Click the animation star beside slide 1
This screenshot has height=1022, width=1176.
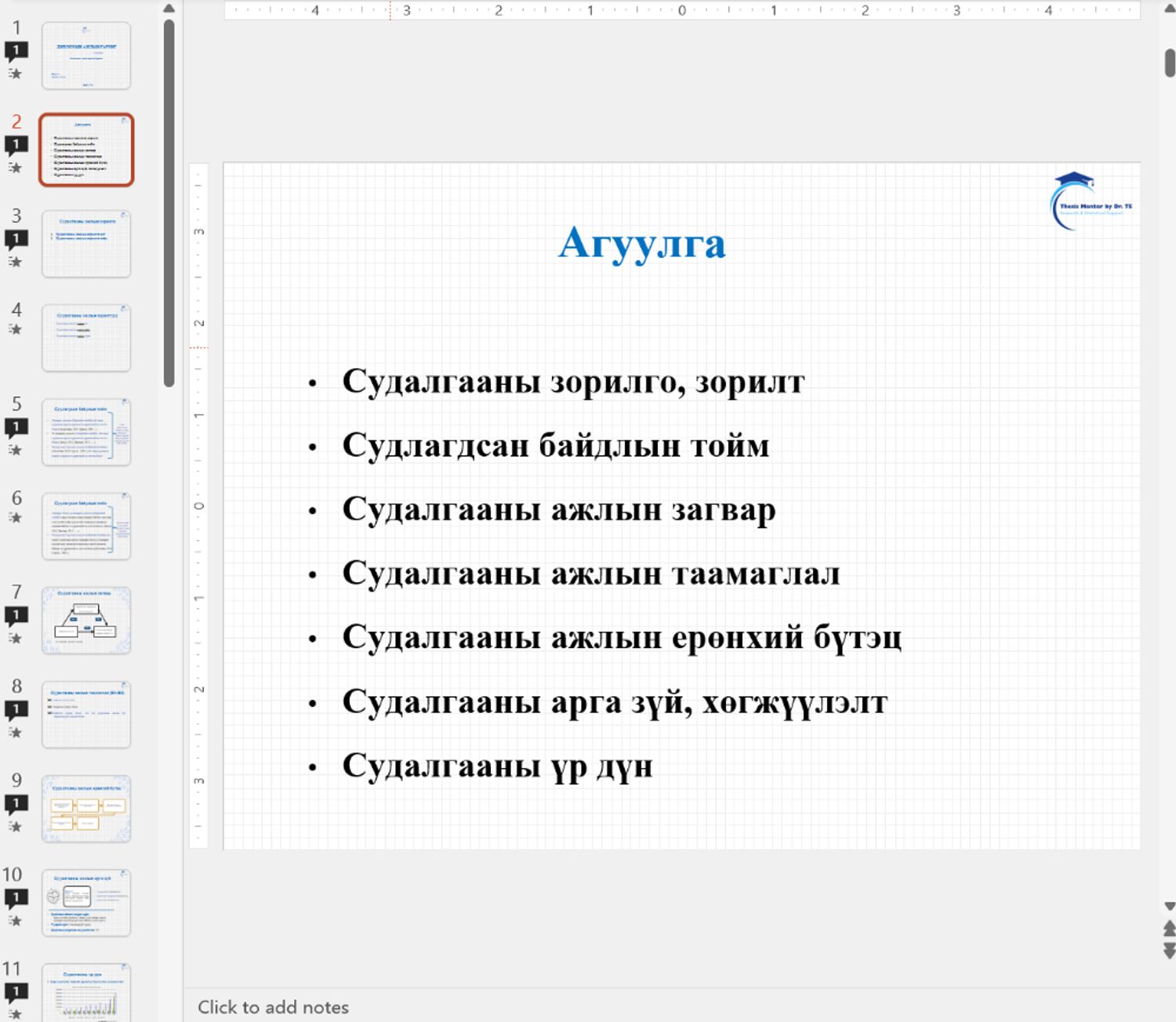(x=15, y=74)
